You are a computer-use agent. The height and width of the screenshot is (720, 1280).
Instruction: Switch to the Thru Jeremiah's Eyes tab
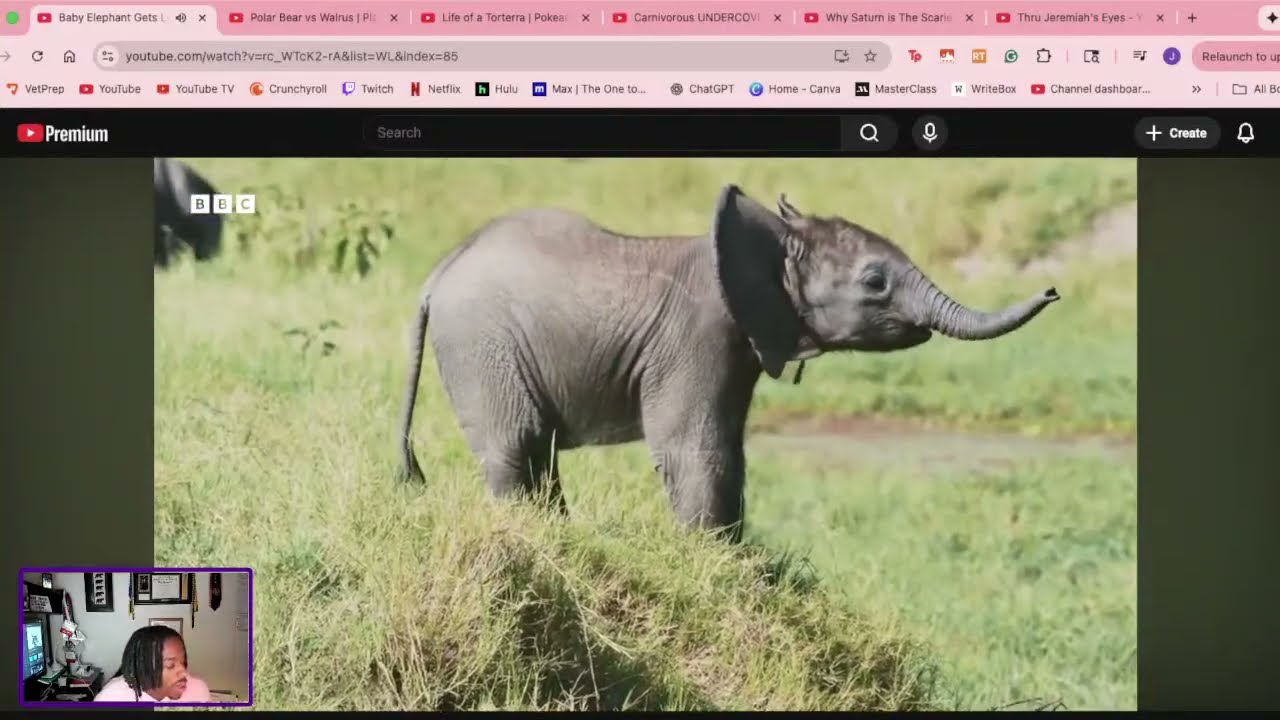click(x=1081, y=18)
